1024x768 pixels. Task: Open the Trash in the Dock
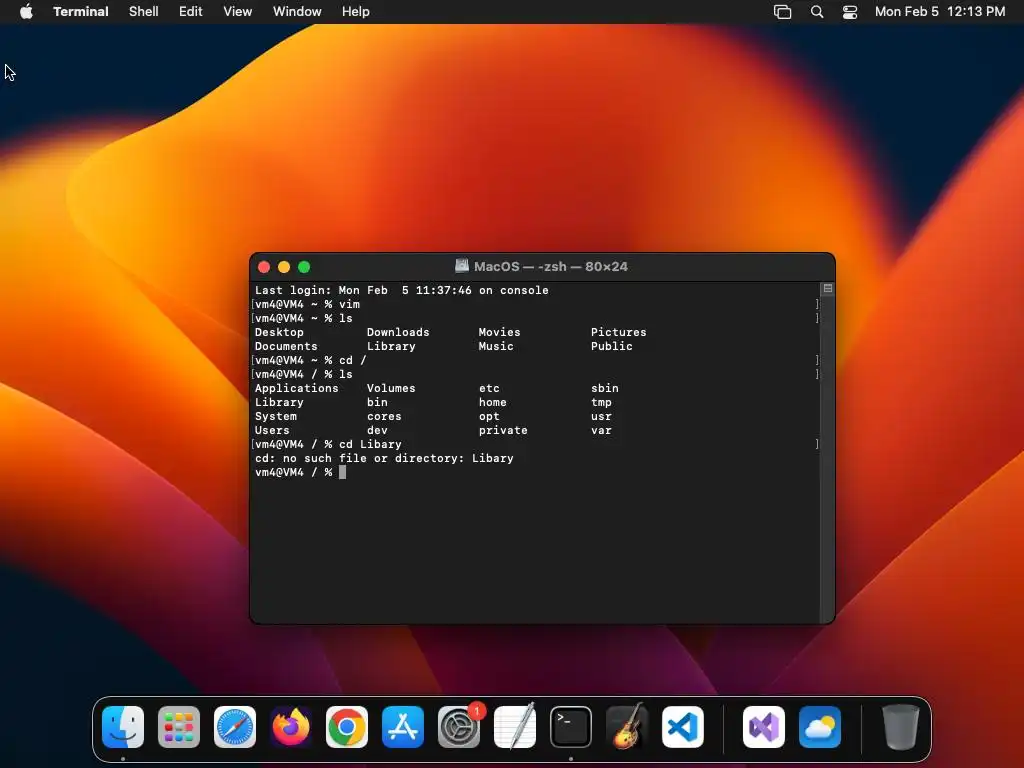pos(901,727)
